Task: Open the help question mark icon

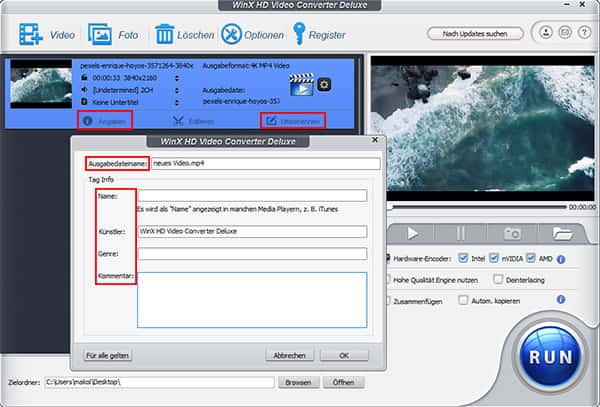Action: [x=584, y=32]
